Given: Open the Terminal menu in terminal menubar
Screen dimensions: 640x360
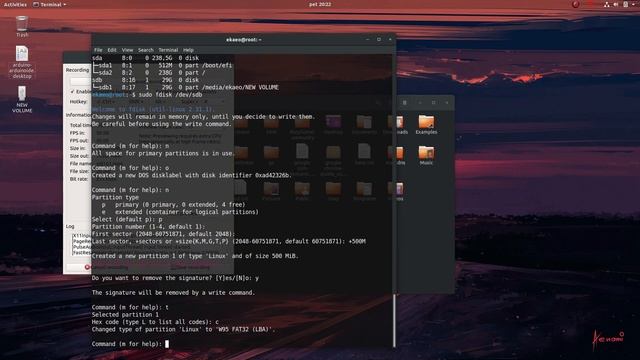Looking at the screenshot, I should click(x=168, y=50).
